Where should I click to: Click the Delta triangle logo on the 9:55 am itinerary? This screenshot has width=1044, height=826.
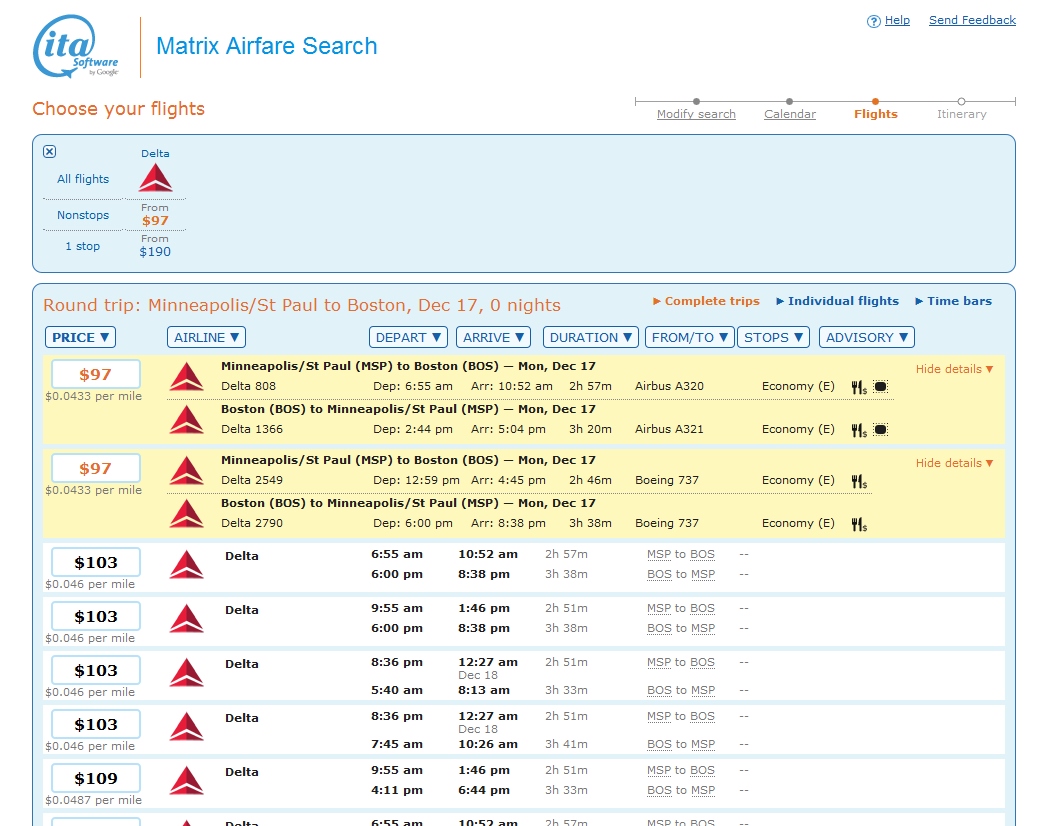187,620
